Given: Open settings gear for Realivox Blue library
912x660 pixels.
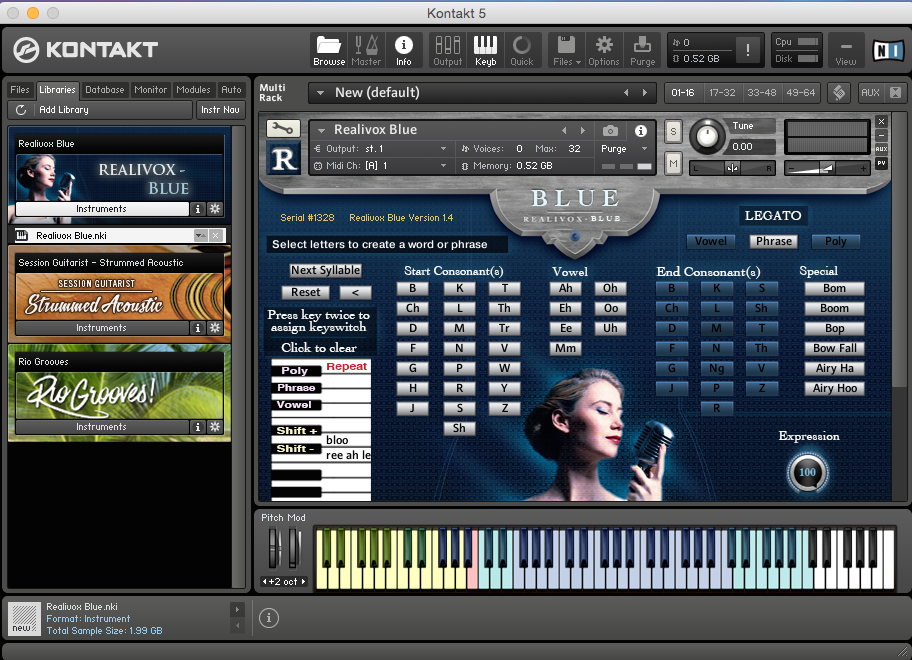Looking at the screenshot, I should [215, 209].
